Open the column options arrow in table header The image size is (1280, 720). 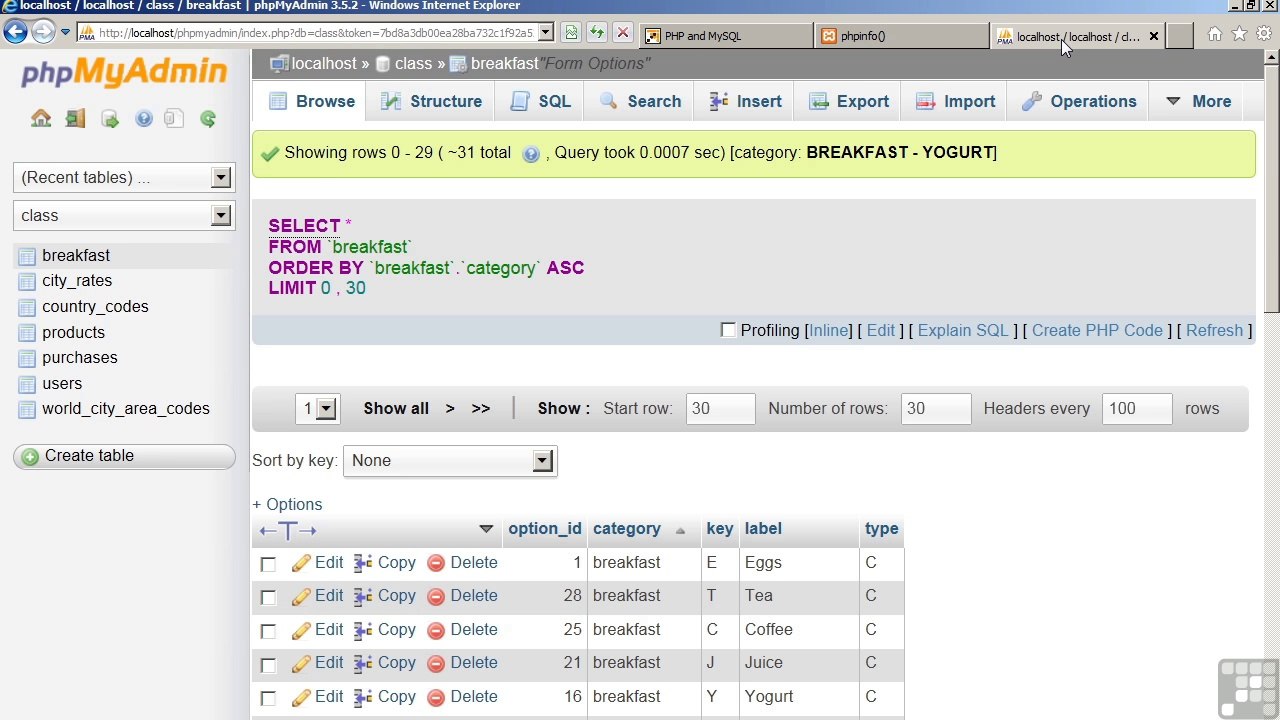[486, 529]
